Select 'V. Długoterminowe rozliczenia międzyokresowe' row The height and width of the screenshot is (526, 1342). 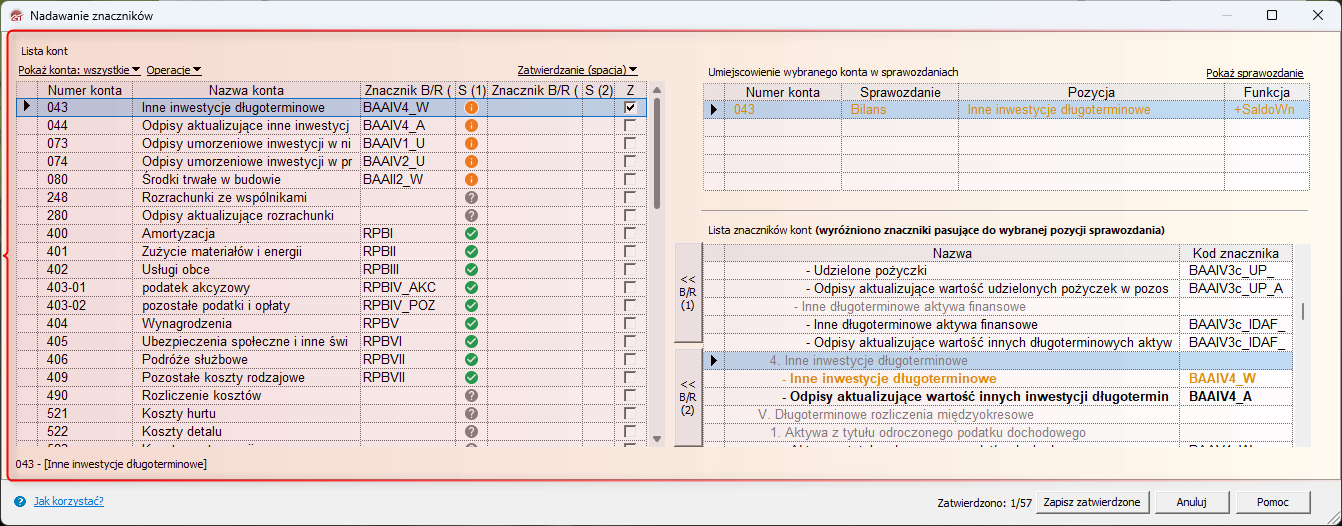pyautogui.click(x=1000, y=415)
